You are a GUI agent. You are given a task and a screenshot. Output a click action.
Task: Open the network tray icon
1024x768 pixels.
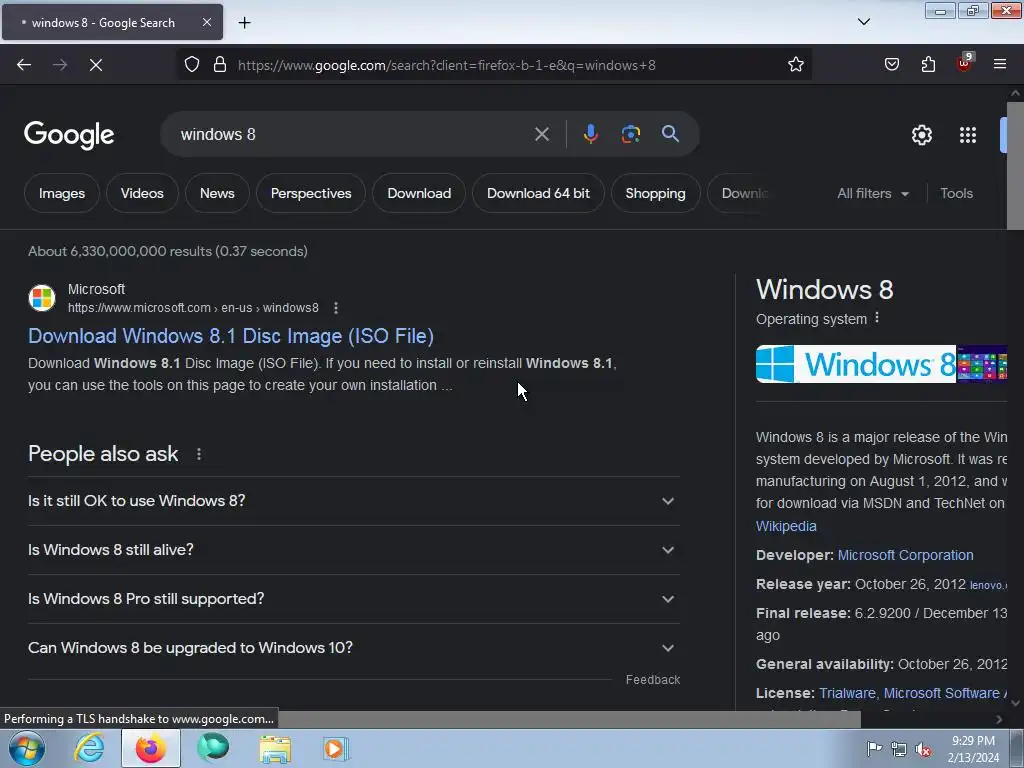tap(899, 749)
